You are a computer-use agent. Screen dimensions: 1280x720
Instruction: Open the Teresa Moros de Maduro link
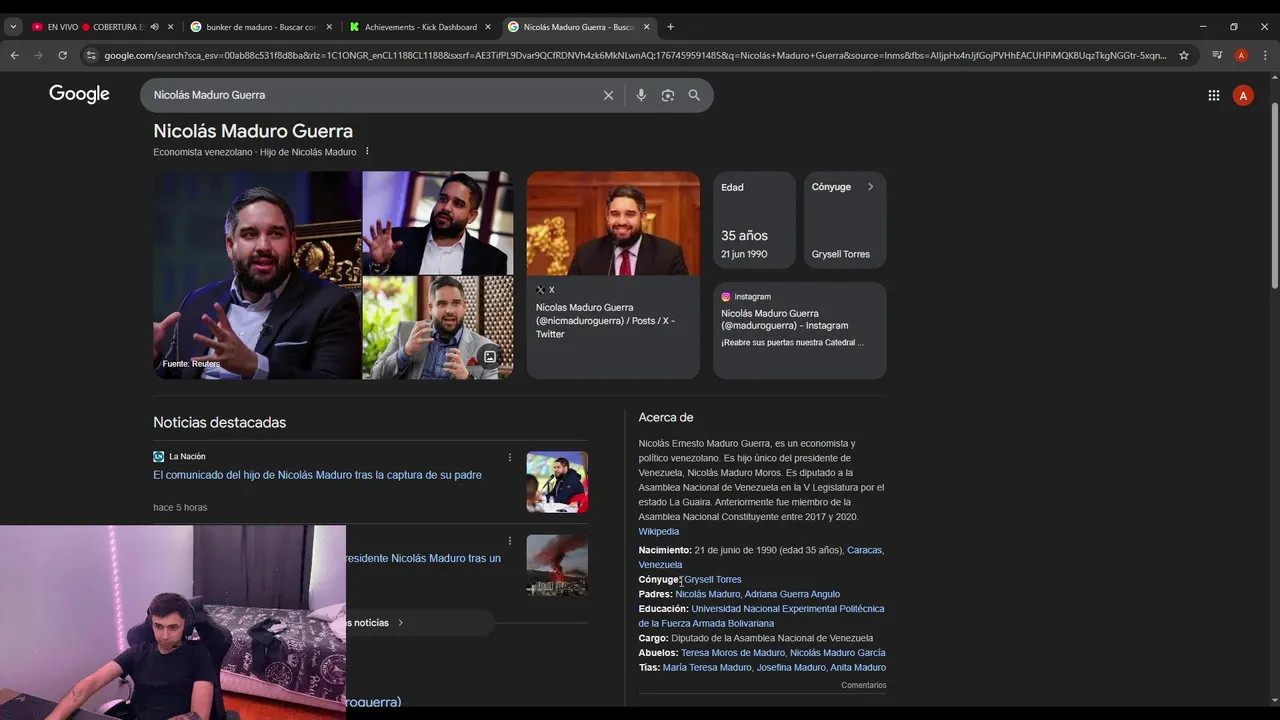tap(733, 653)
